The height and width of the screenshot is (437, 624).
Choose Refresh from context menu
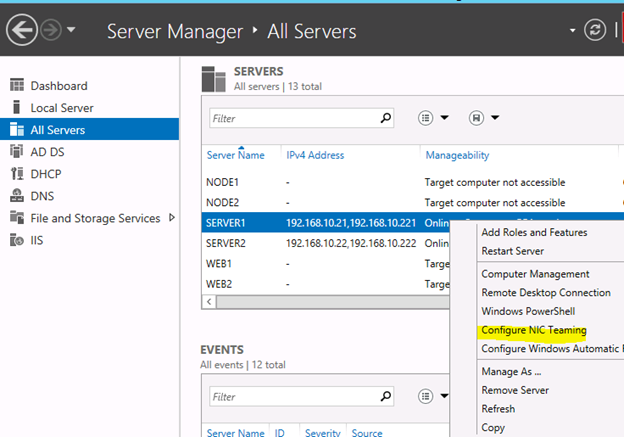point(498,409)
